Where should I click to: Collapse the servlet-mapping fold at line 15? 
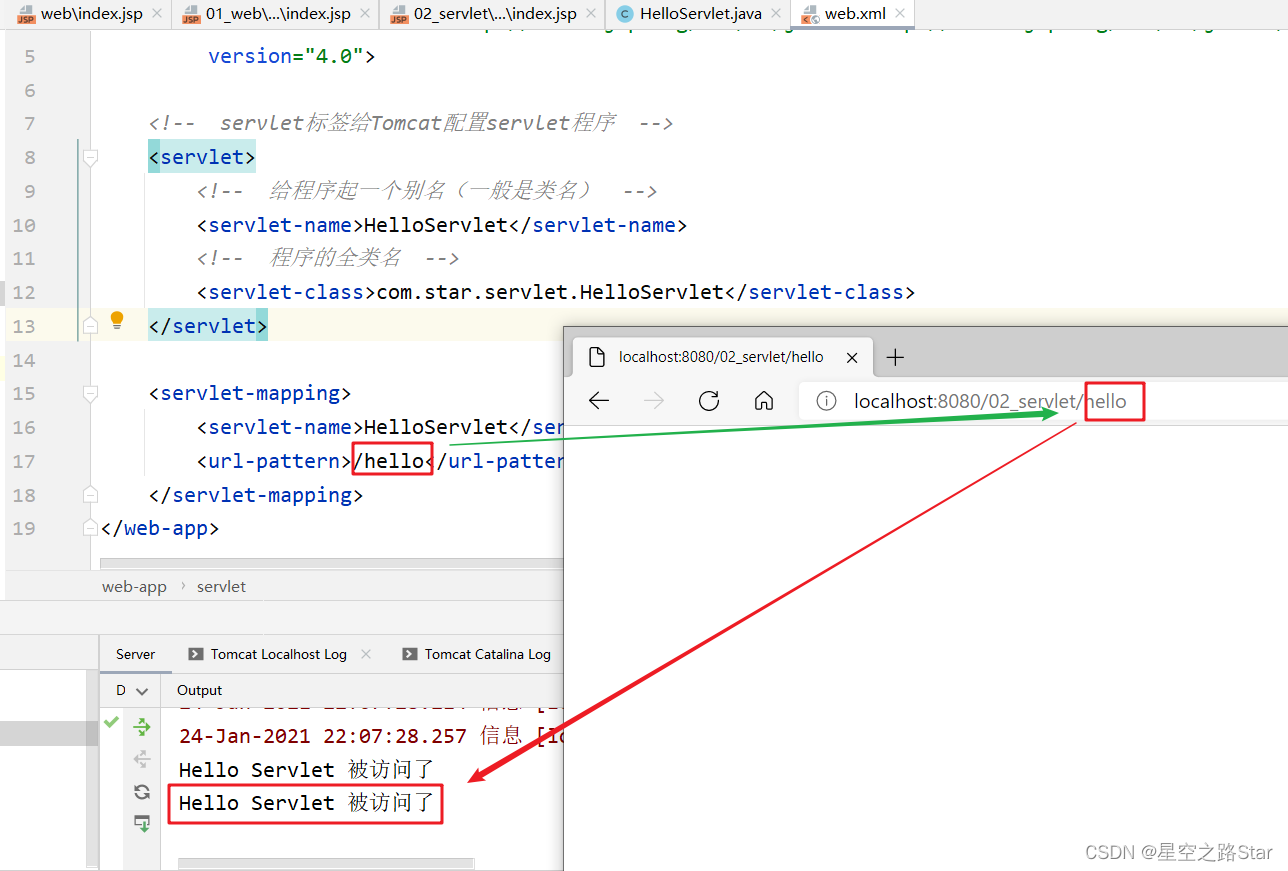91,393
